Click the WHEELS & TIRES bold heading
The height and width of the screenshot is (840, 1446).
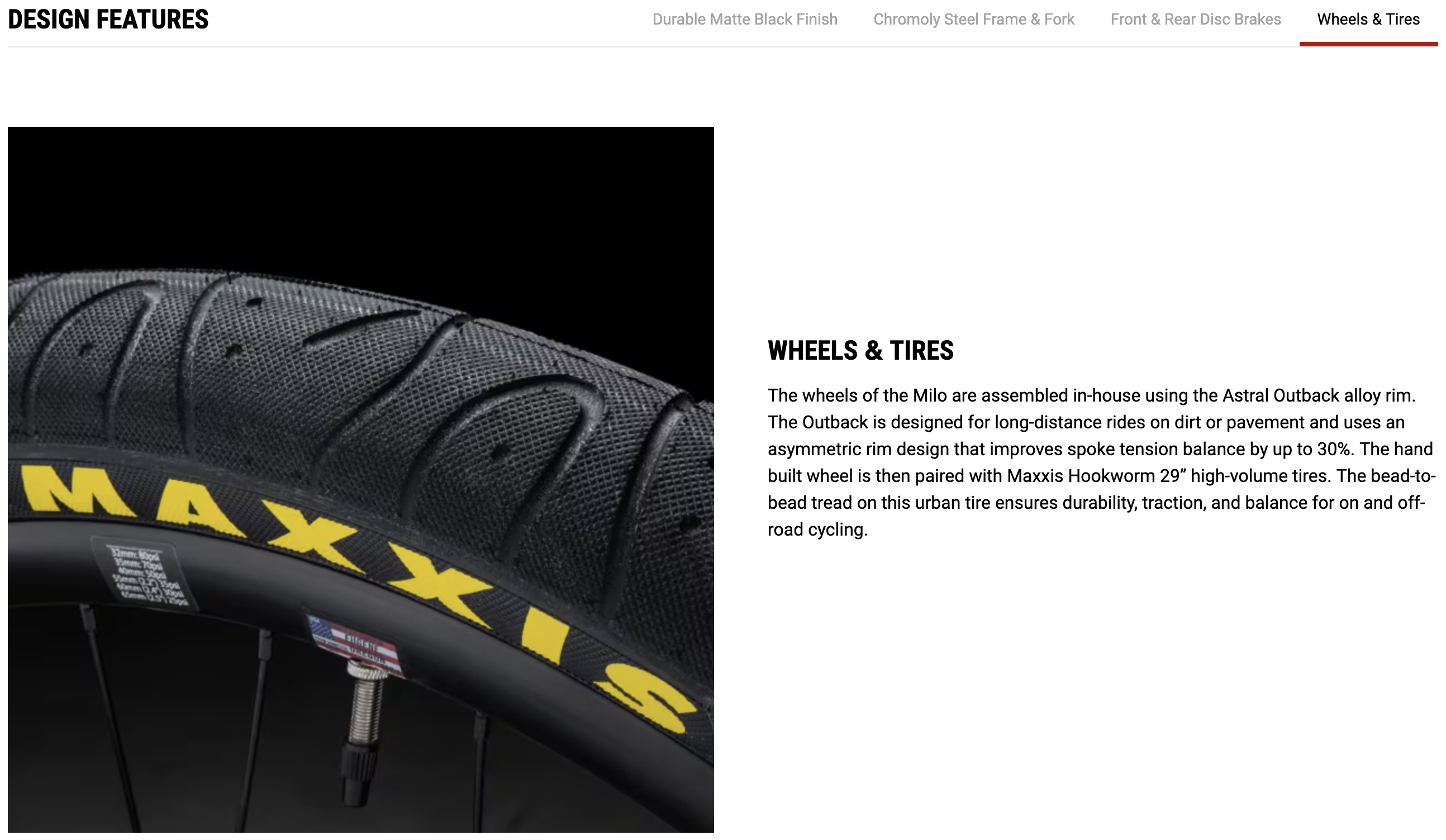coord(860,351)
